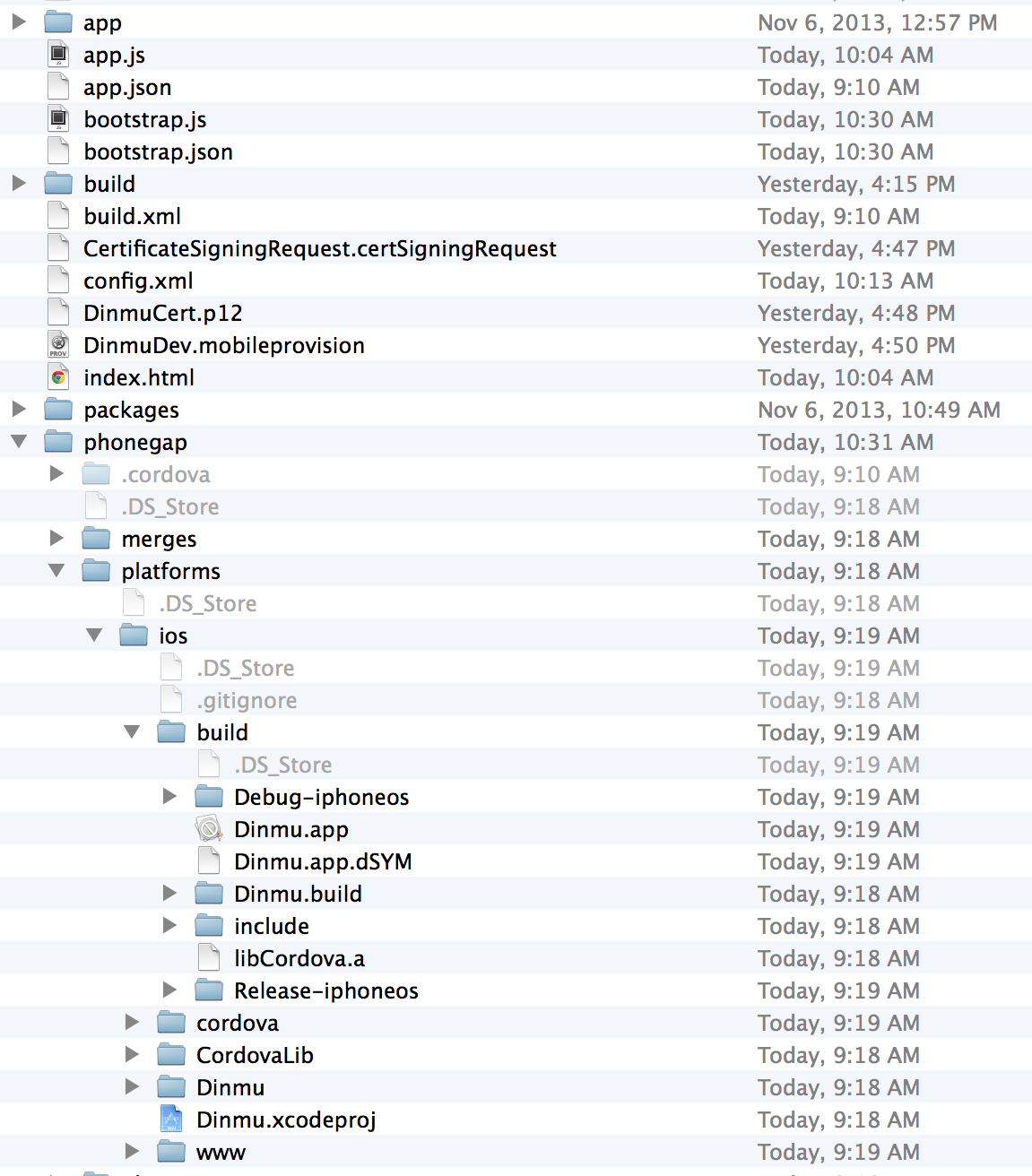Click the app.js JavaScript file icon

pyautogui.click(x=58, y=55)
